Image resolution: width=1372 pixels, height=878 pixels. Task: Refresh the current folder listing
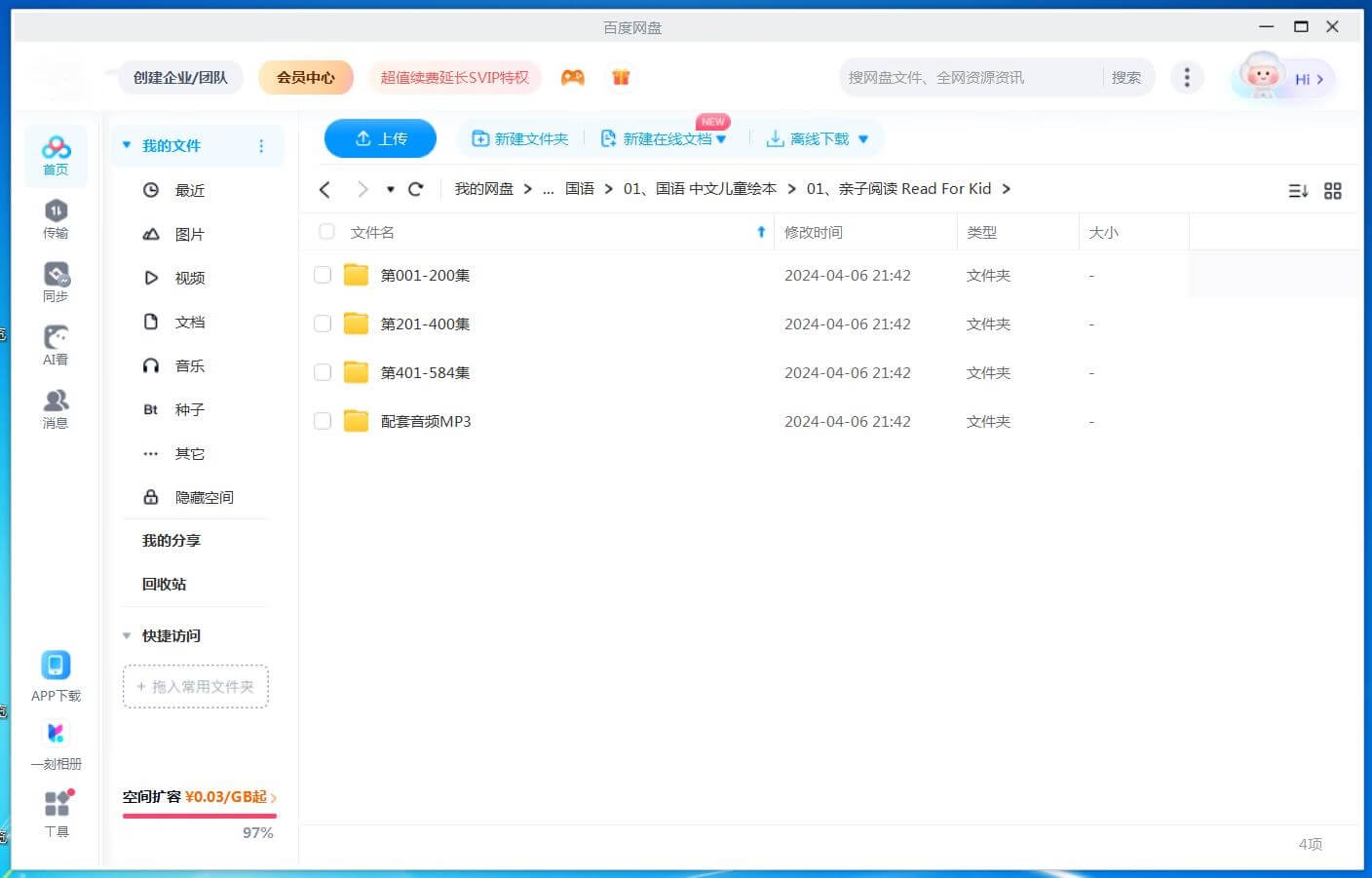pos(416,189)
